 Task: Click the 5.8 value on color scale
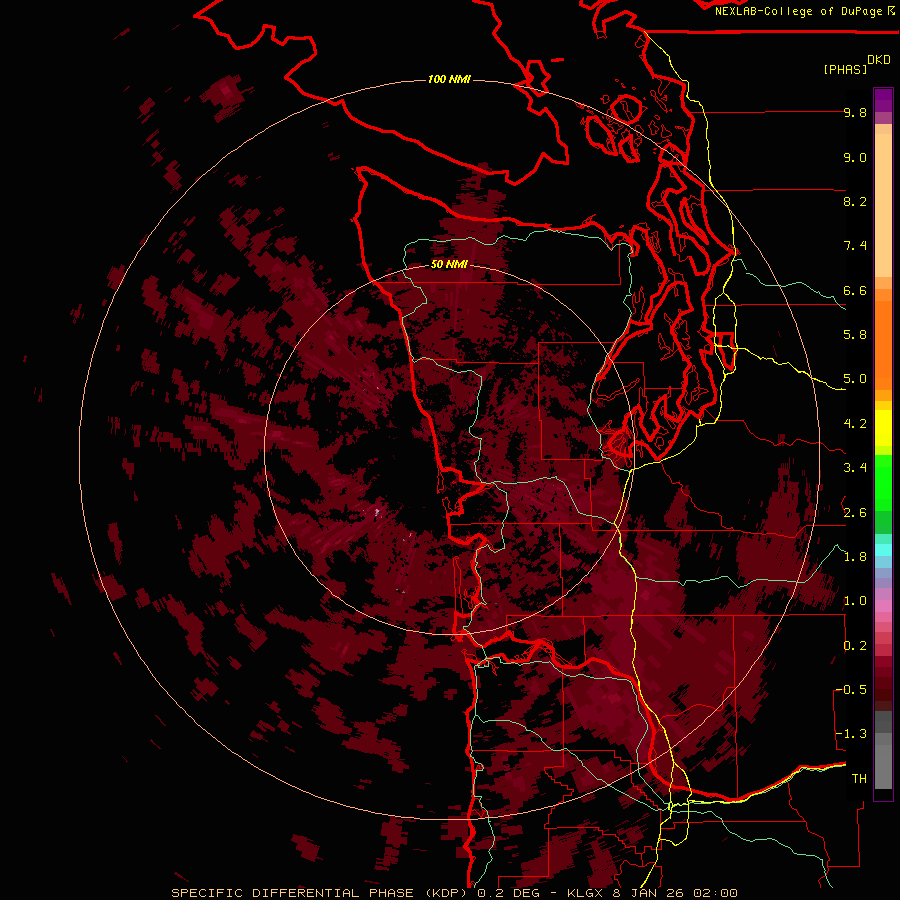coord(855,335)
